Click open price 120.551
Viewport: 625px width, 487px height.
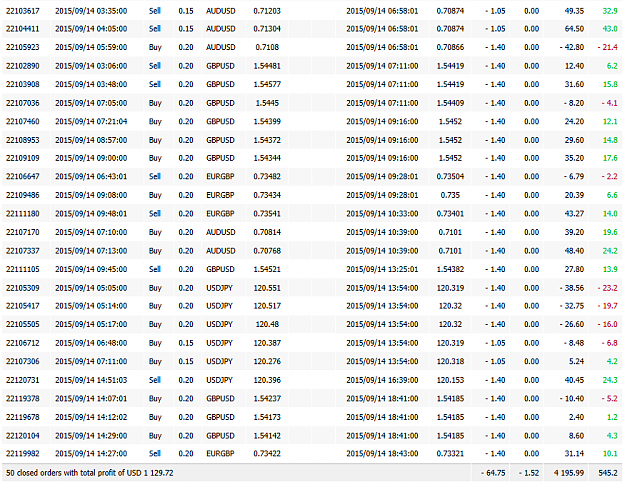point(267,288)
